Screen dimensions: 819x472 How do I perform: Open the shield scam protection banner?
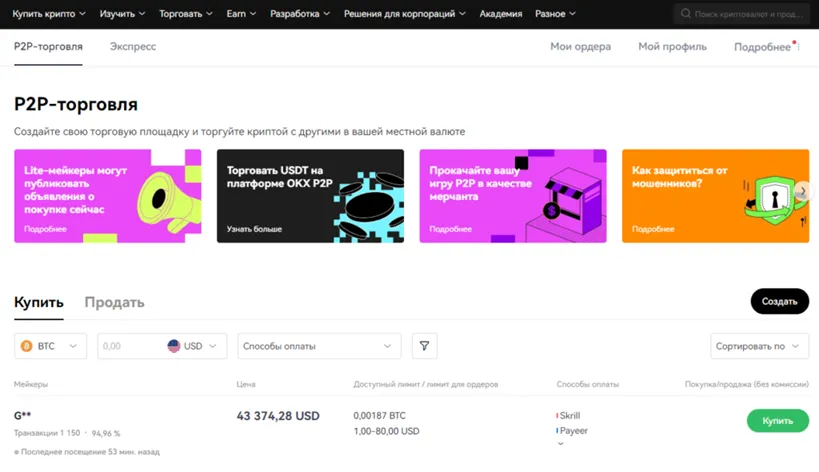pyautogui.click(x=714, y=196)
